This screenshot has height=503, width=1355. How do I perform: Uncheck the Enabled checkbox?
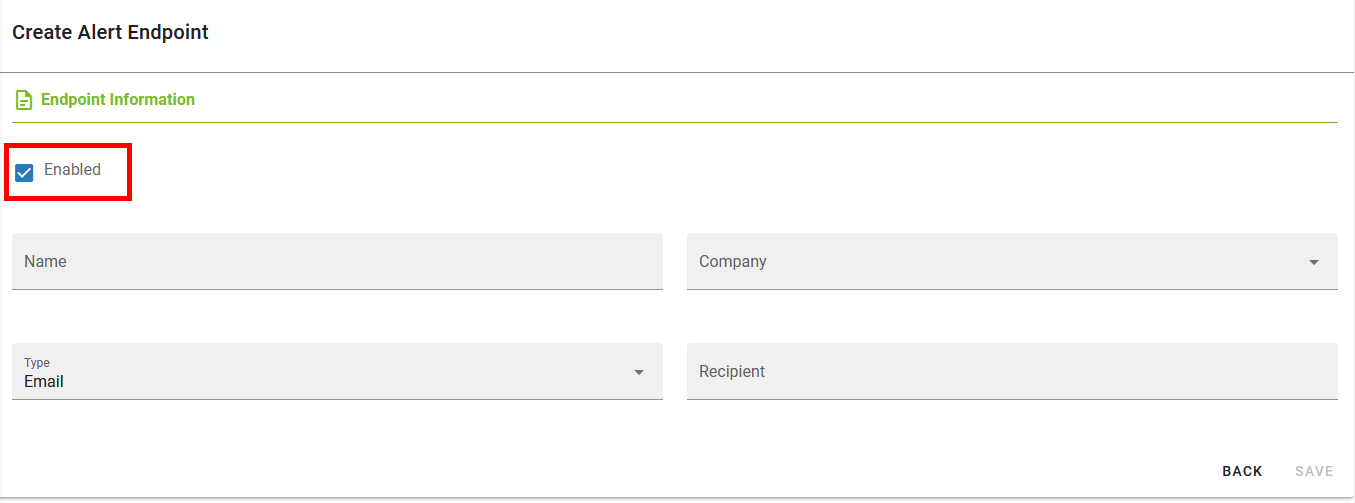coord(25,173)
